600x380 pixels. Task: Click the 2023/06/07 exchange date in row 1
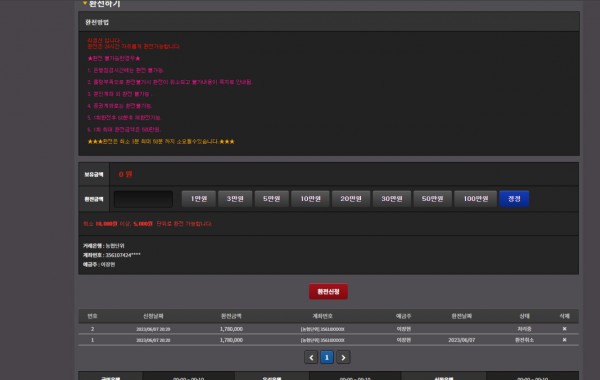(x=461, y=340)
